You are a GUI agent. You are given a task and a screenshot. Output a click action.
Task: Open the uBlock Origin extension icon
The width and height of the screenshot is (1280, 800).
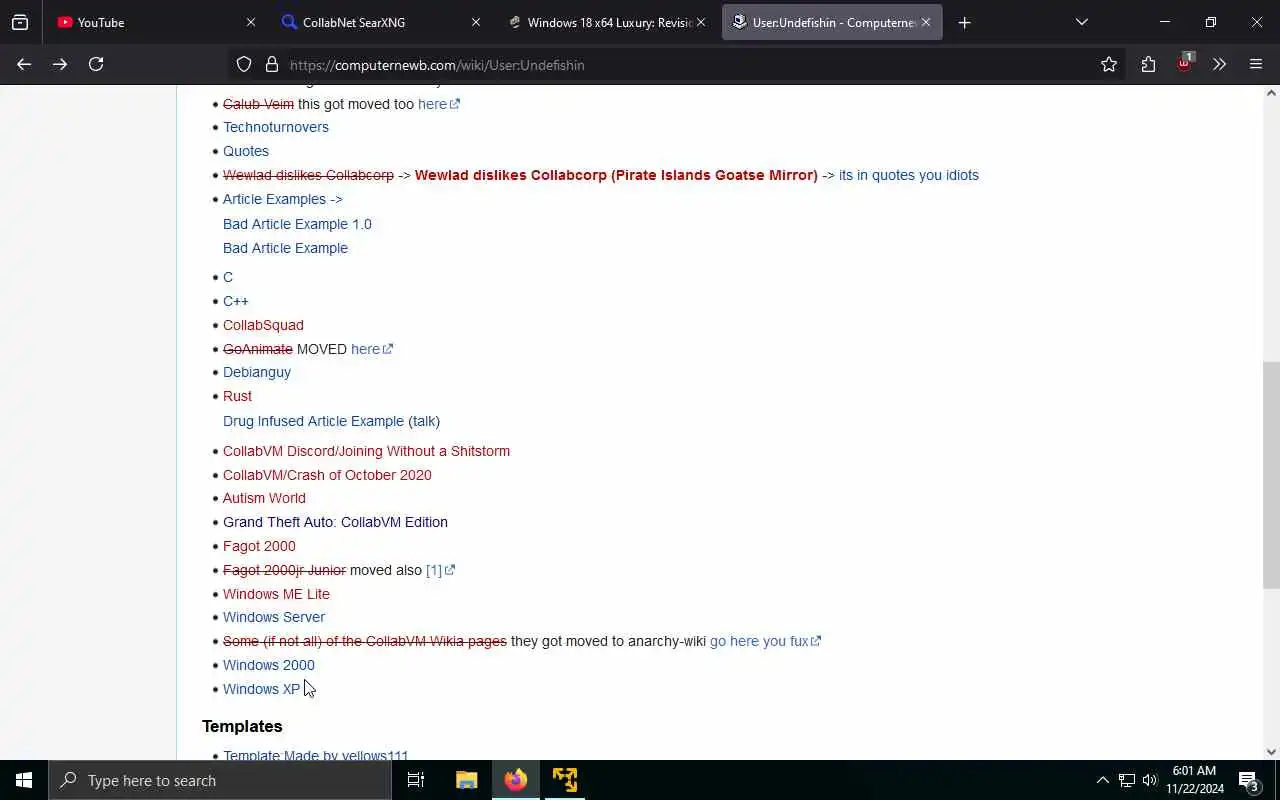(1184, 64)
